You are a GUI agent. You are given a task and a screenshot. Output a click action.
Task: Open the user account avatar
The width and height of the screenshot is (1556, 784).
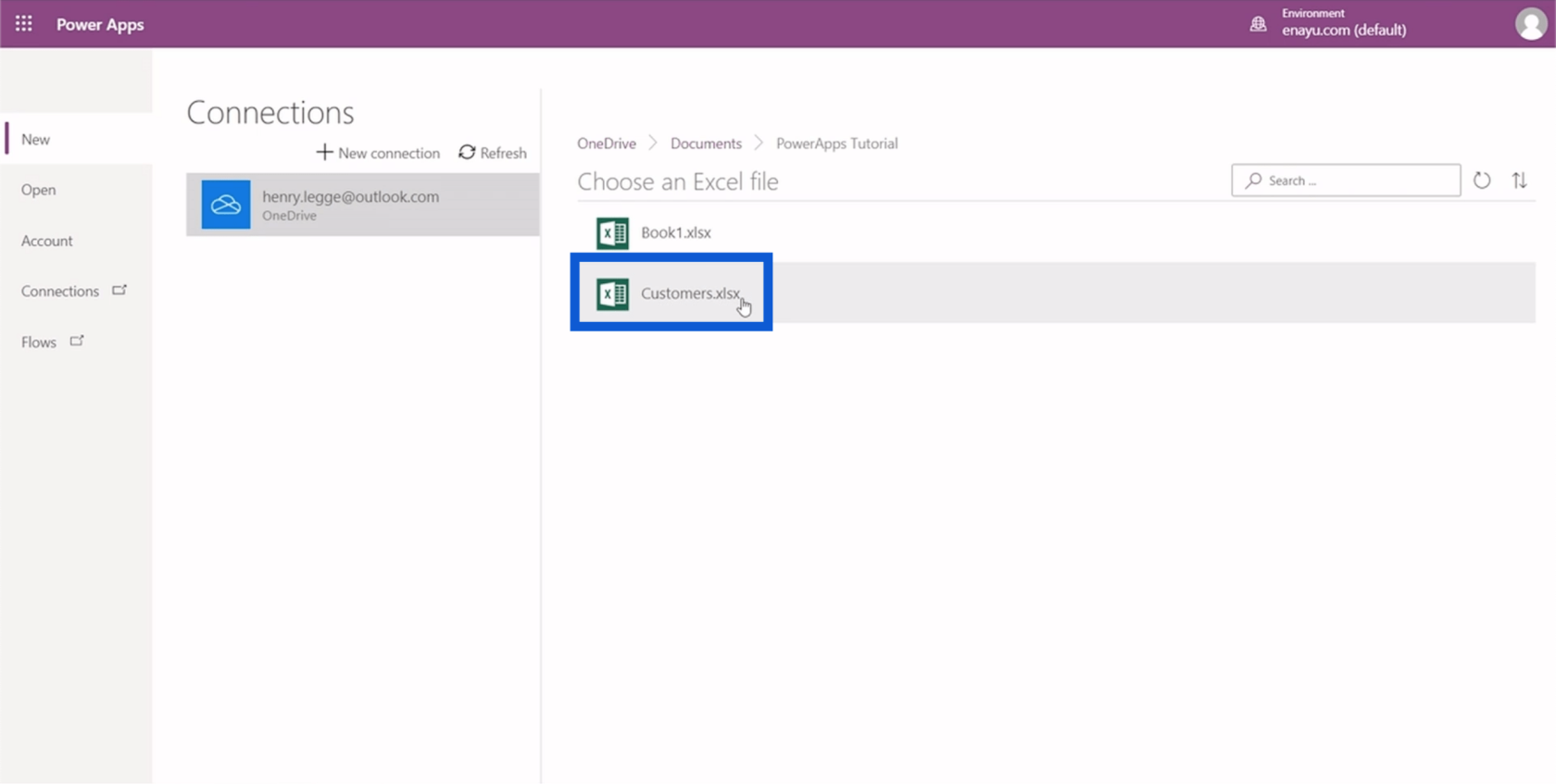1531,24
